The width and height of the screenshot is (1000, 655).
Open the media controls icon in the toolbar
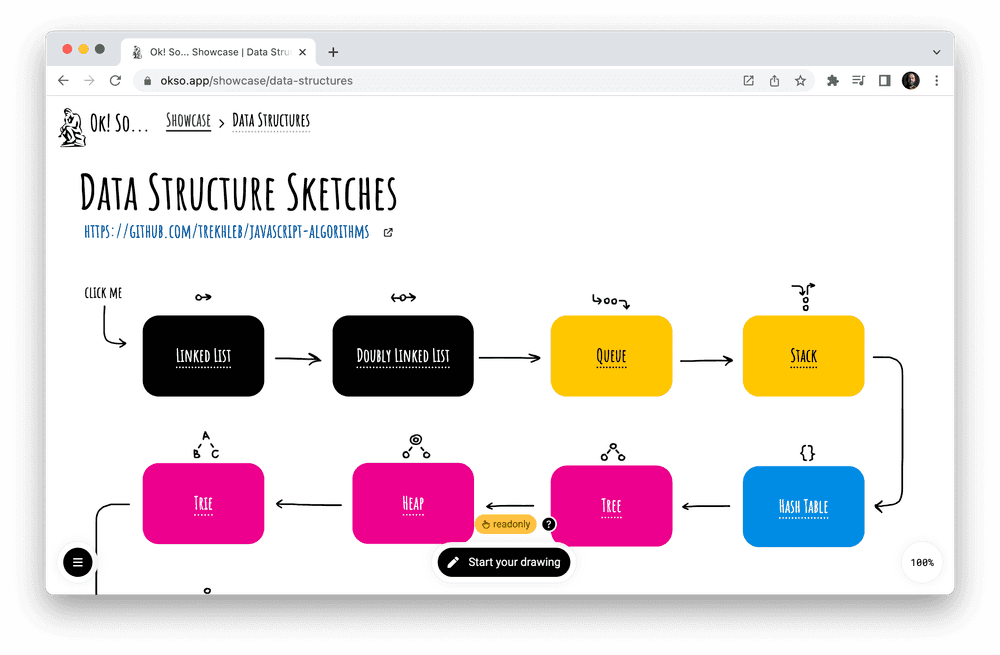click(x=858, y=80)
